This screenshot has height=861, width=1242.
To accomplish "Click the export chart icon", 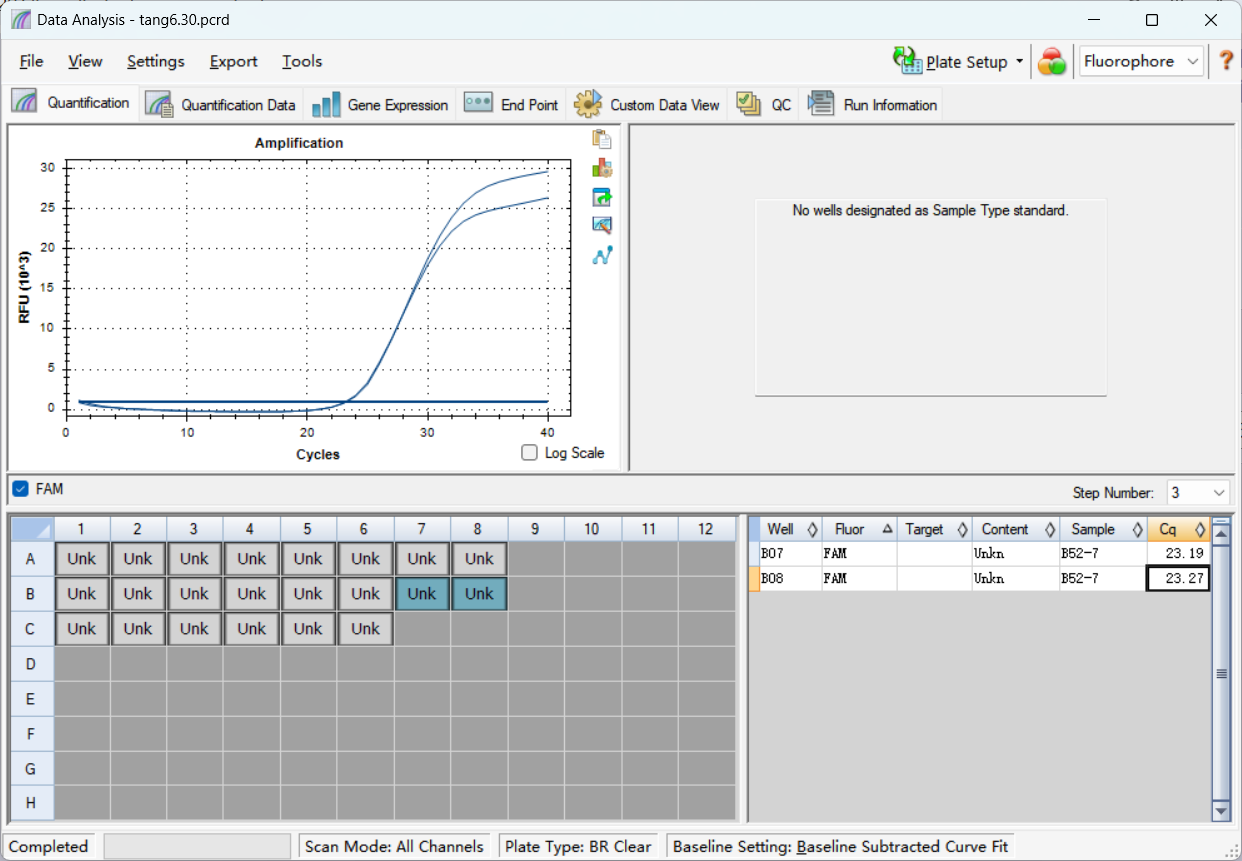I will pos(602,197).
